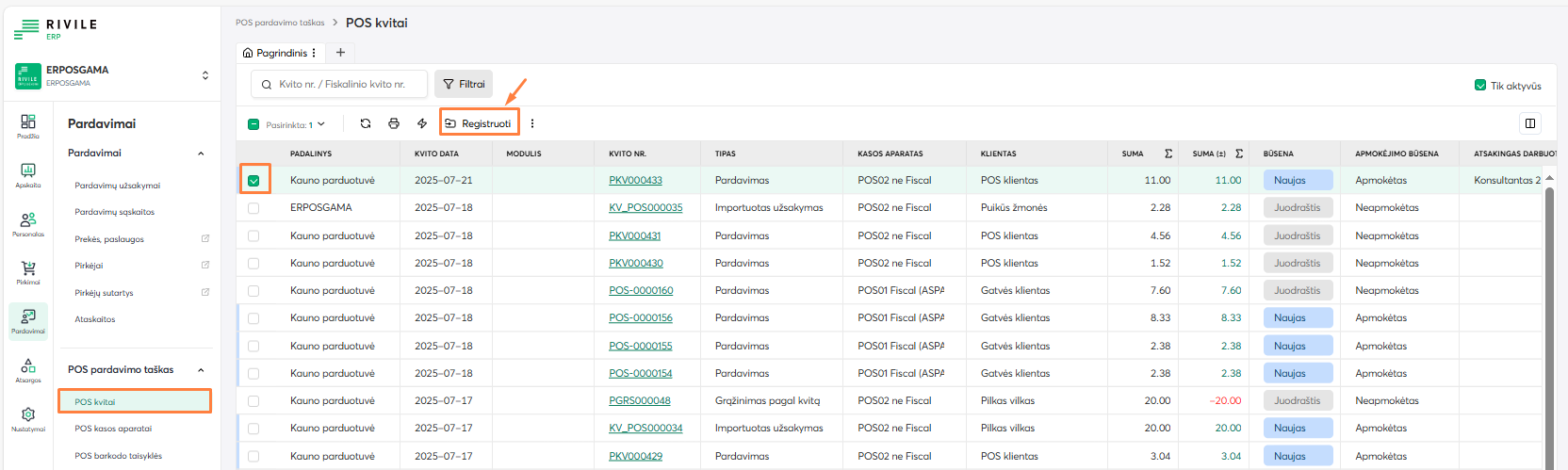This screenshot has width=1568, height=470.
Task: Open the Atsargos inventory module
Action: point(28,370)
